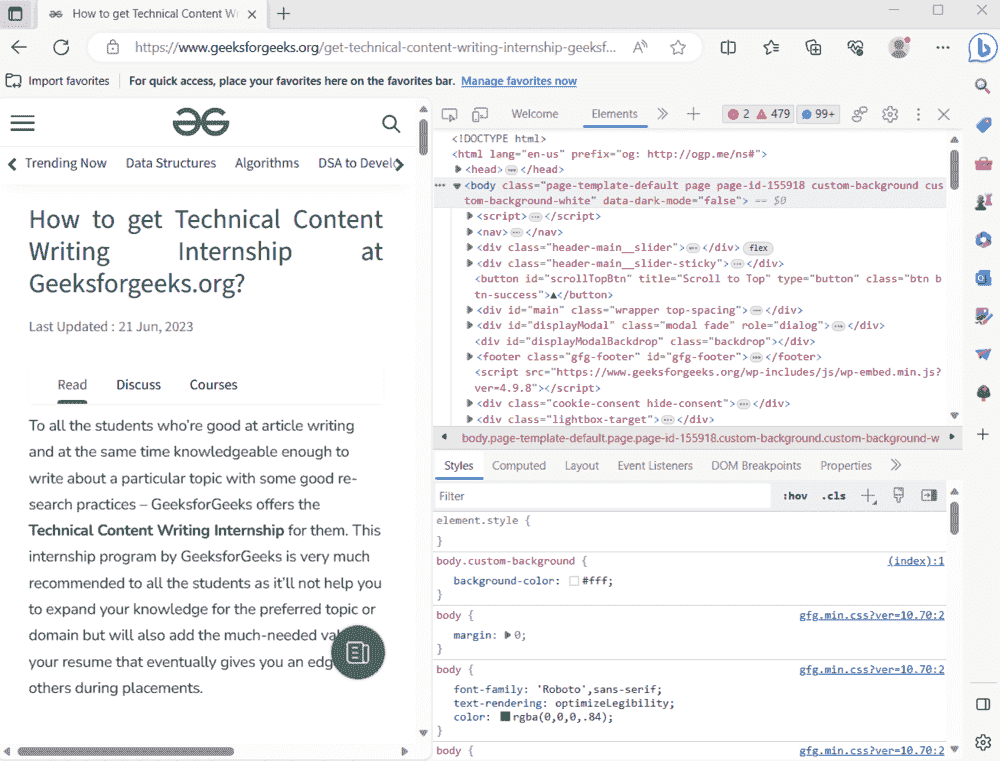Click the read aloud icon in address bar
The height and width of the screenshot is (761, 1000).
[x=640, y=47]
